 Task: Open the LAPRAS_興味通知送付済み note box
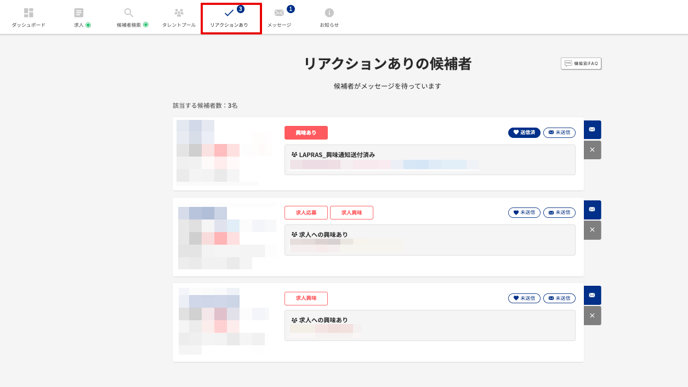tap(430, 160)
